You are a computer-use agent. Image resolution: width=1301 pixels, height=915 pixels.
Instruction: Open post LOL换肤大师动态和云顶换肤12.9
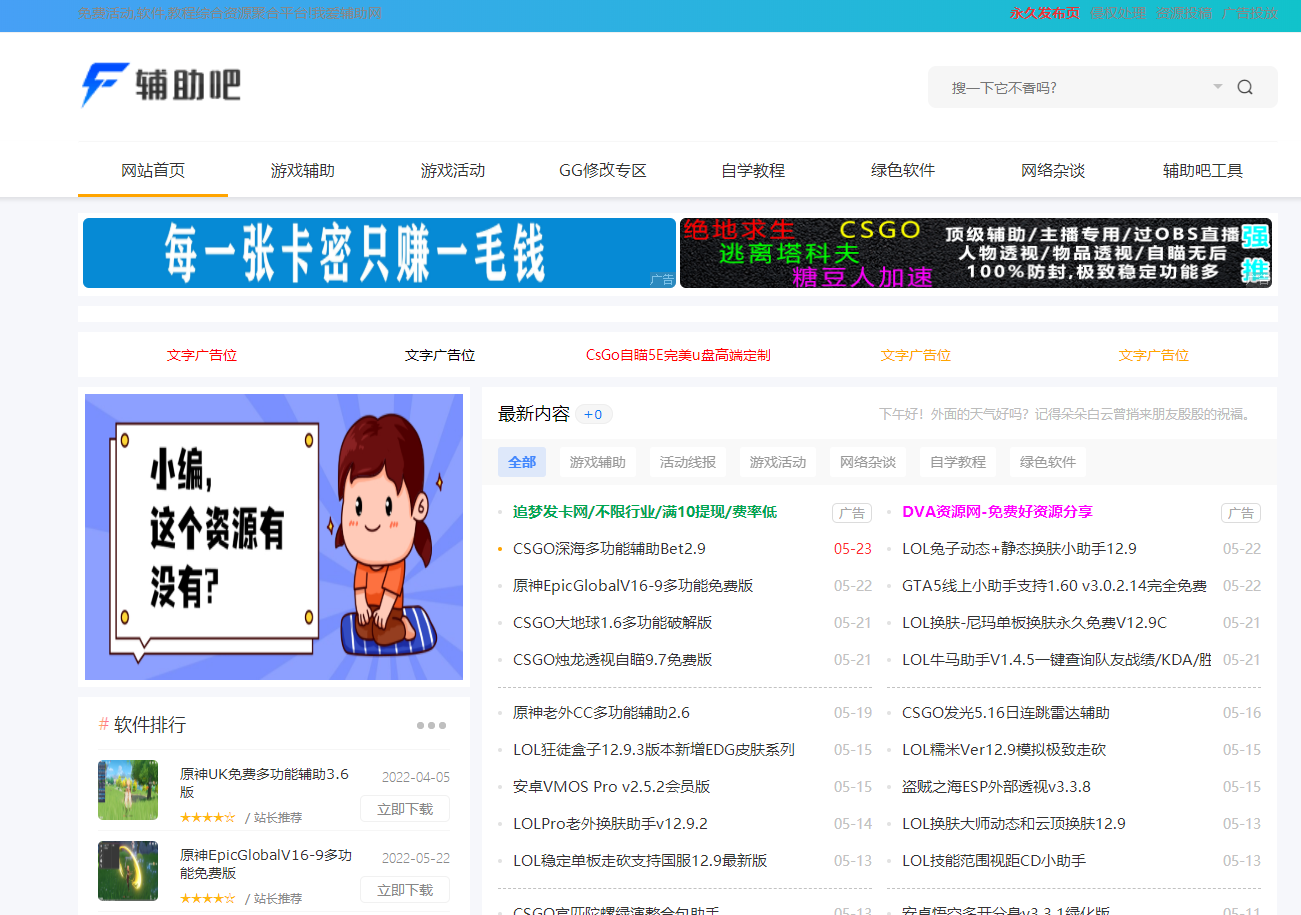pyautogui.click(x=1014, y=824)
